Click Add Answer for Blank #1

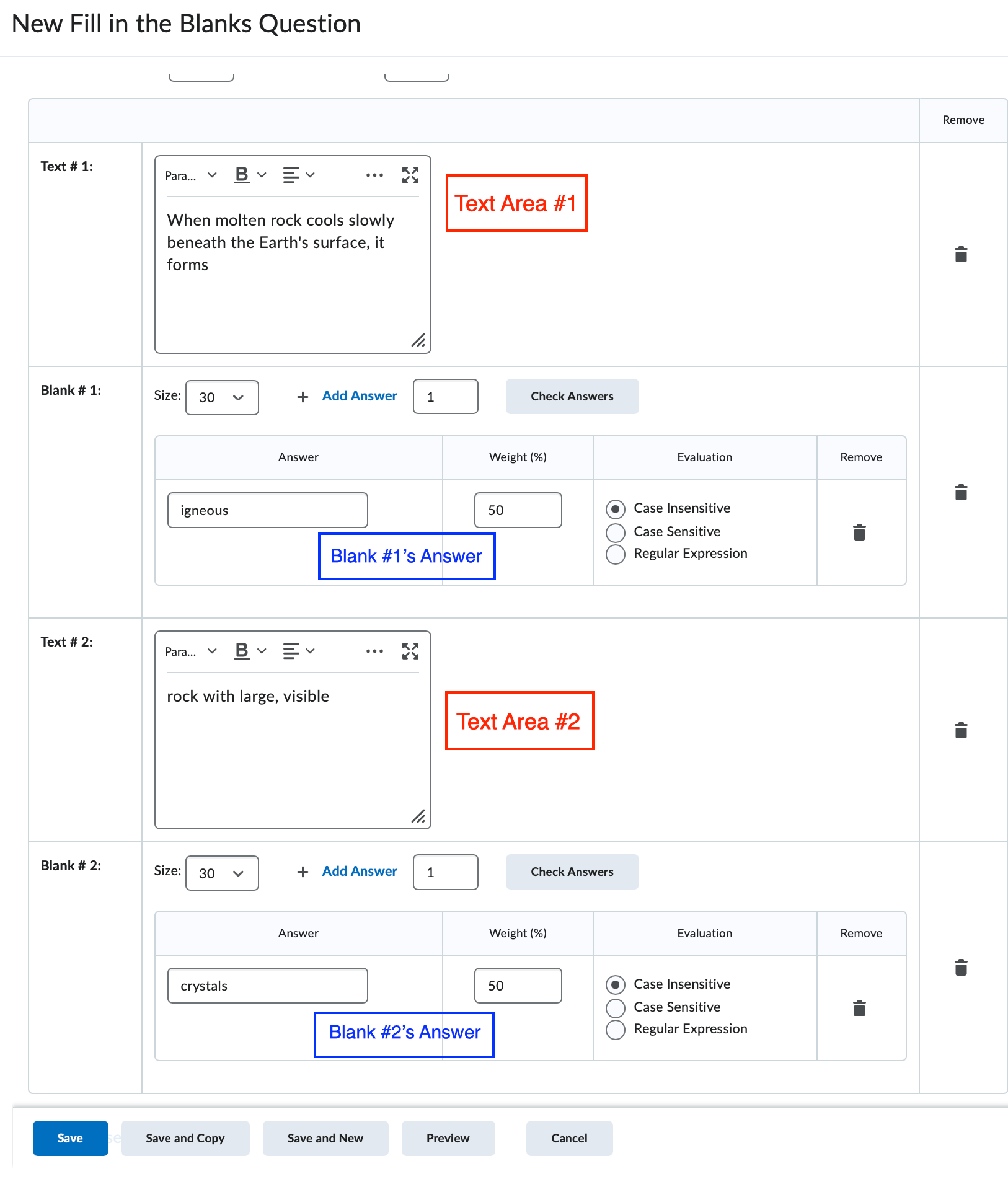point(359,396)
